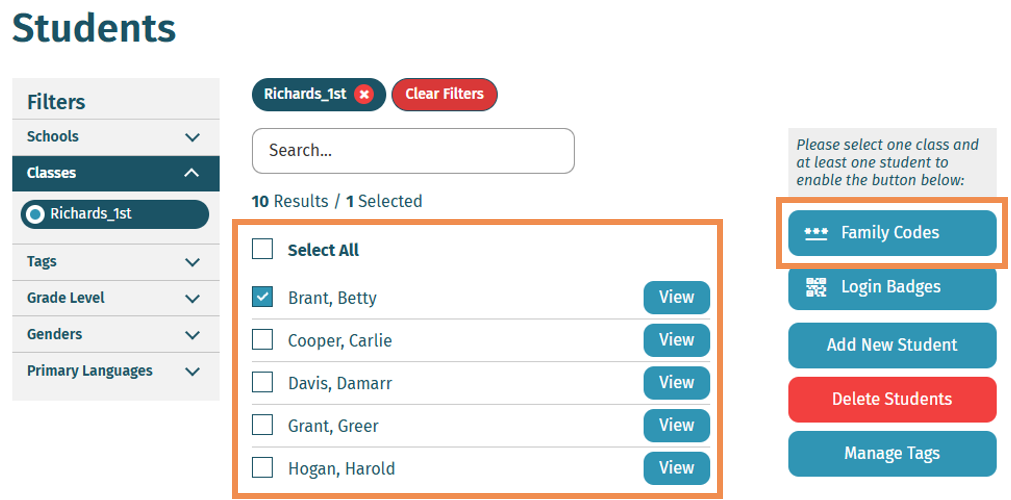Image resolution: width=1011 pixels, height=500 pixels.
Task: Click the Family Codes asterisk icon
Action: [x=816, y=233]
